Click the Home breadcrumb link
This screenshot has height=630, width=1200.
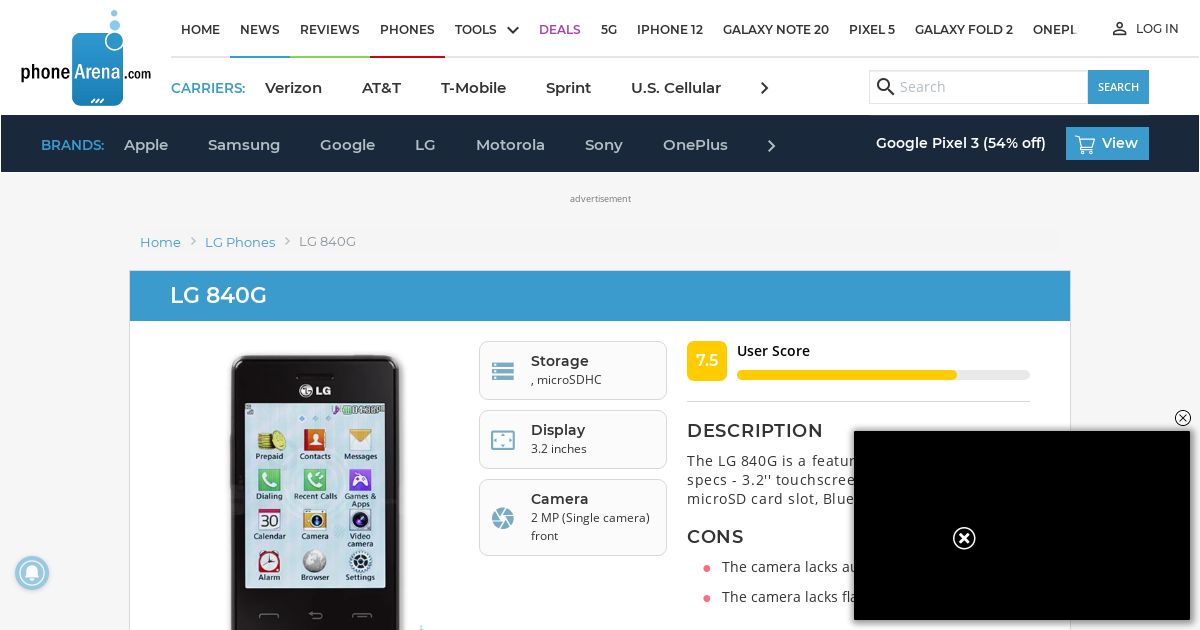(160, 242)
